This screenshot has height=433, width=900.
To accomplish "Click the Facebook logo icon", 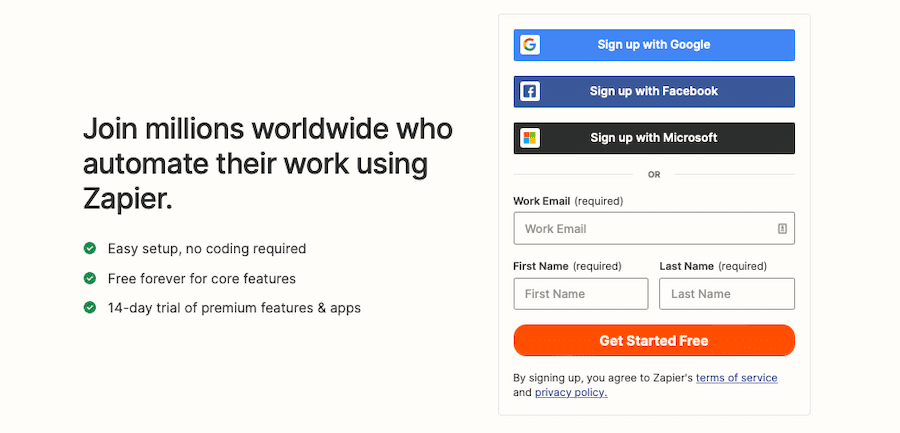I will [x=530, y=91].
